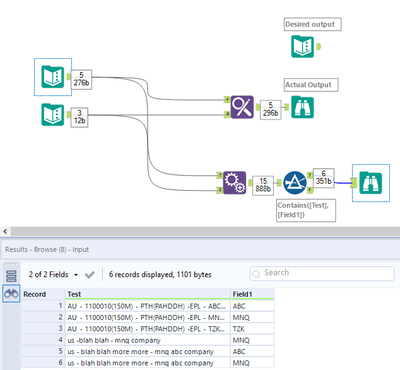
Task: Select Field1 cell MNQ in record 2
Action: coord(252,317)
